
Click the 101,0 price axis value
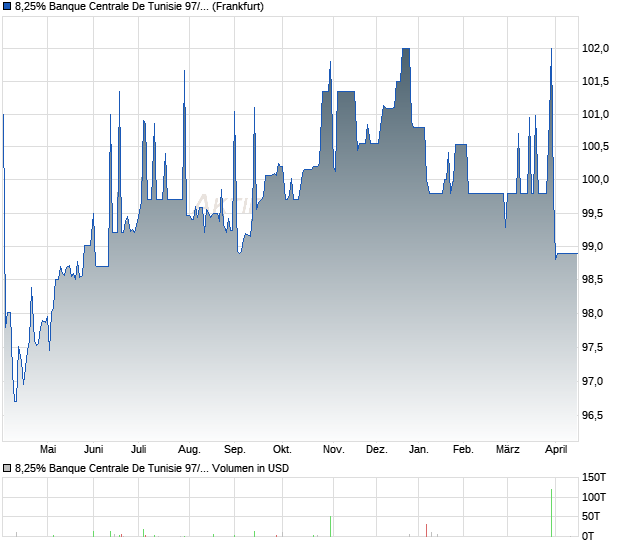point(595,115)
